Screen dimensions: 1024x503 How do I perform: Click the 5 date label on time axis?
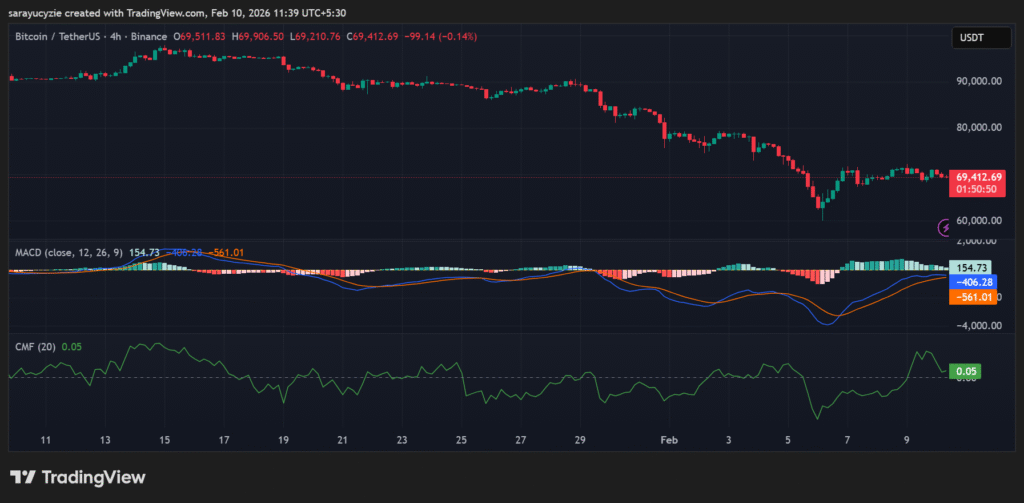point(788,440)
